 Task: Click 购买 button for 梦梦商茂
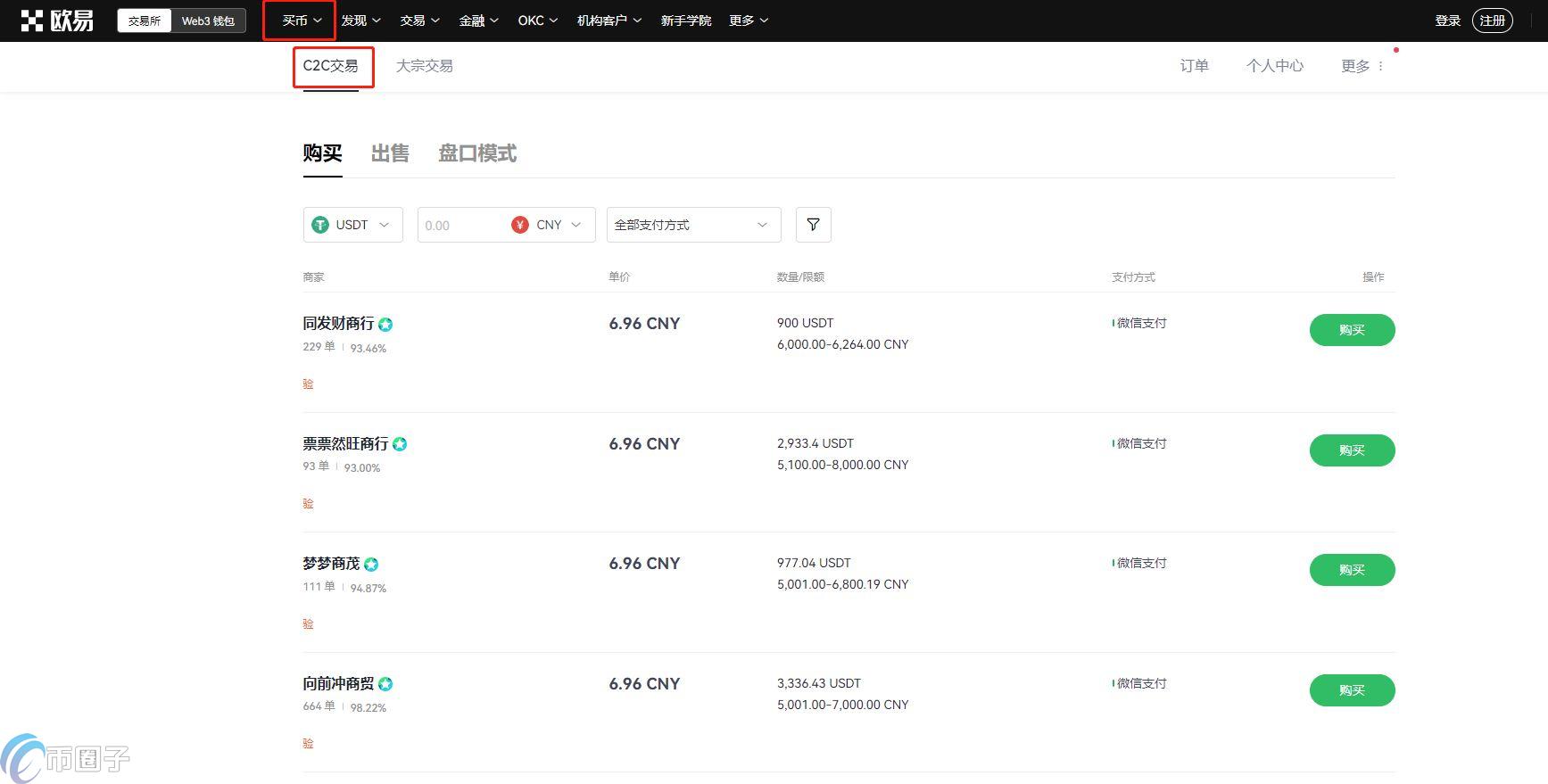[1352, 570]
